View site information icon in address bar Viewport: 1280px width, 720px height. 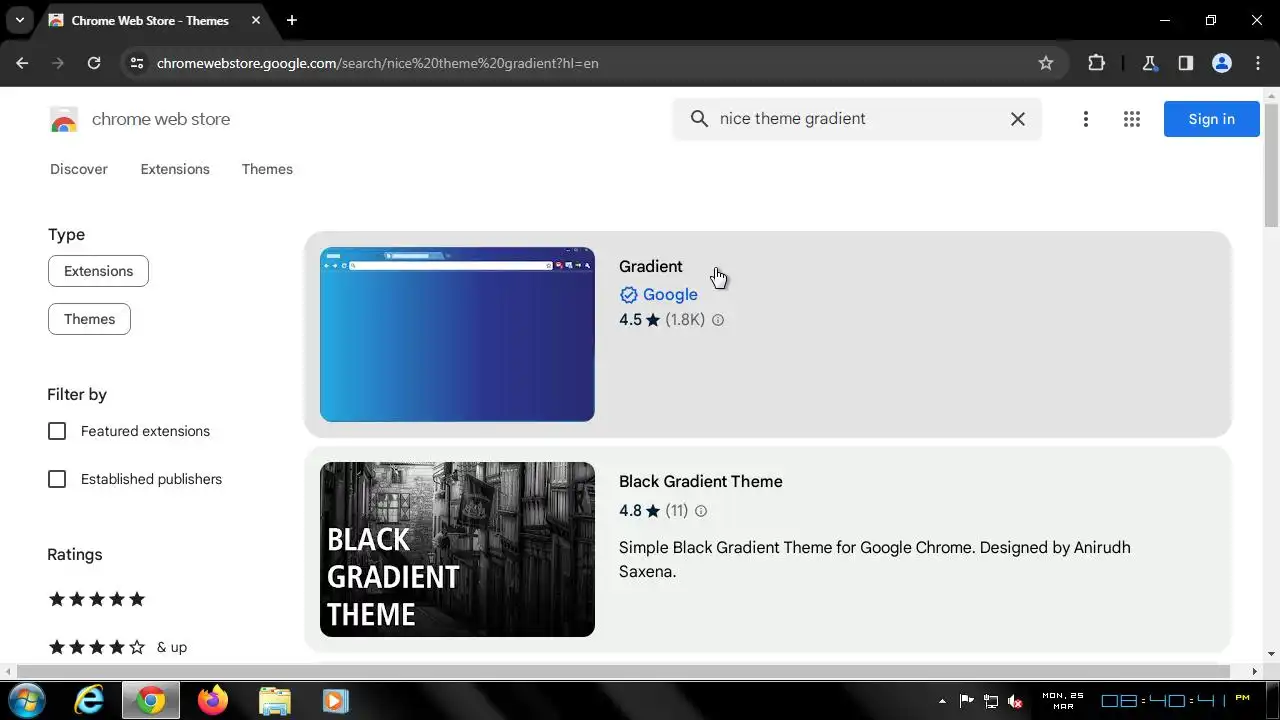pyautogui.click(x=137, y=63)
